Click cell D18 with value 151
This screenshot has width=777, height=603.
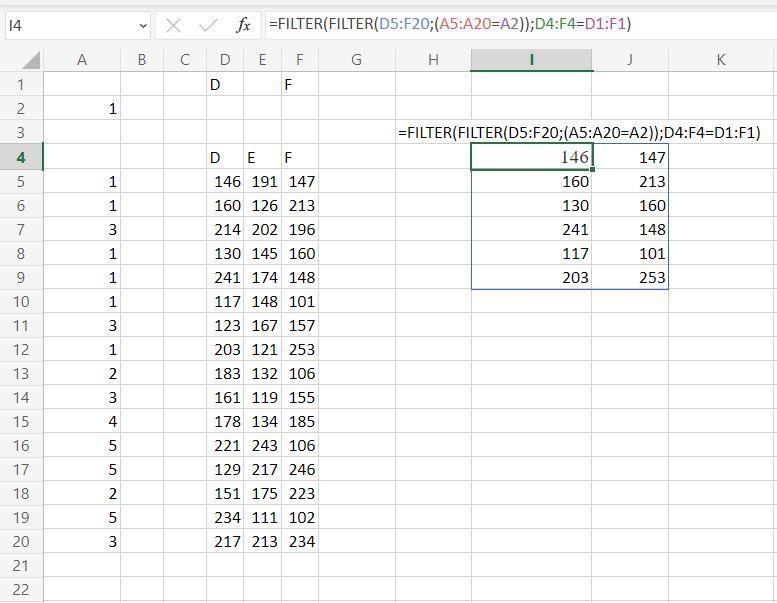225,493
